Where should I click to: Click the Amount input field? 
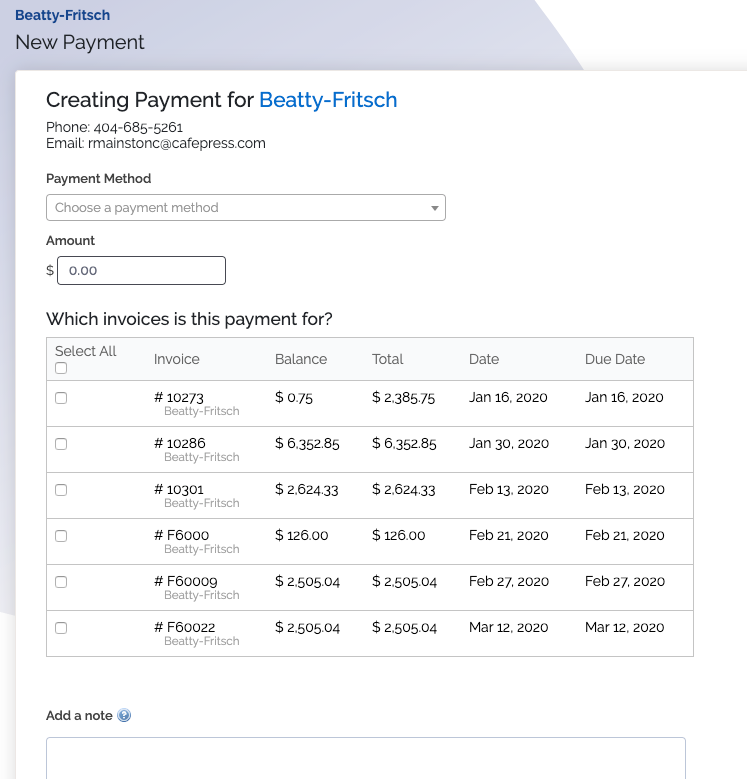142,270
